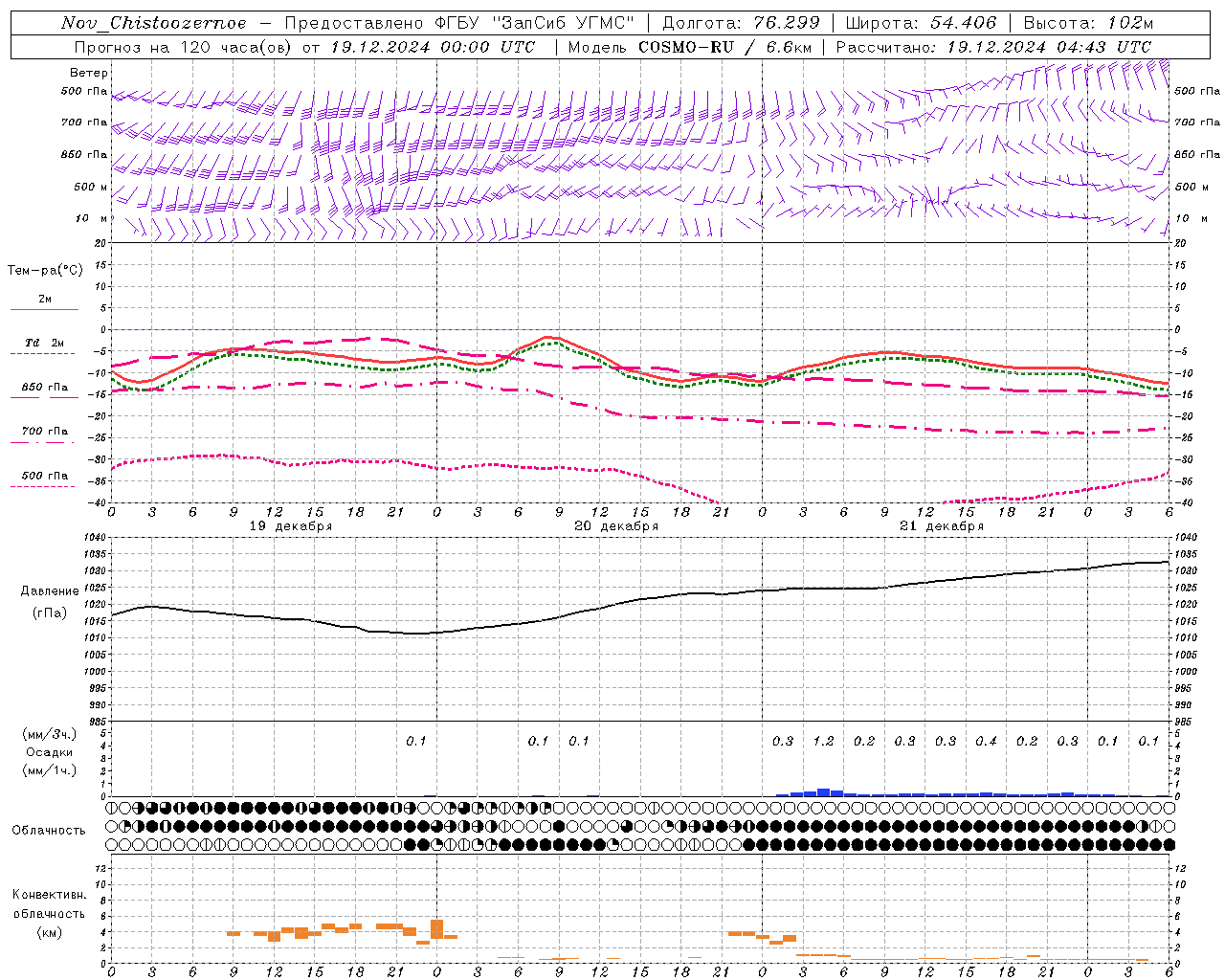Select the forecast header Прогноз на 120 часа(ов)

pos(185,47)
